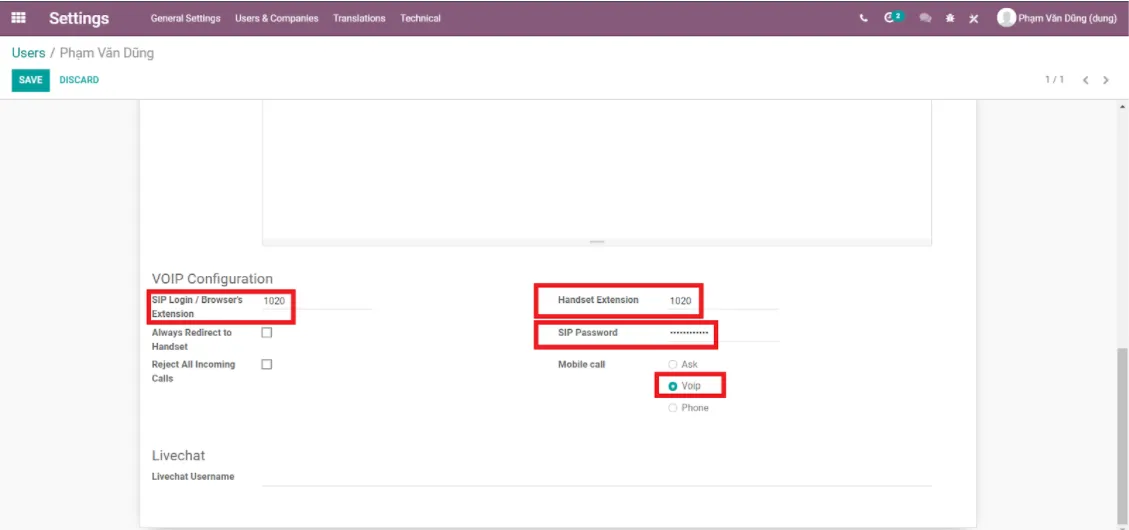Save the user record

(x=30, y=80)
